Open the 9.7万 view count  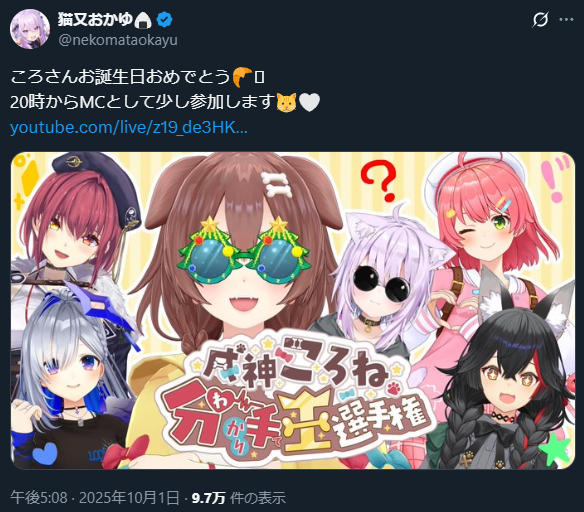(x=209, y=497)
